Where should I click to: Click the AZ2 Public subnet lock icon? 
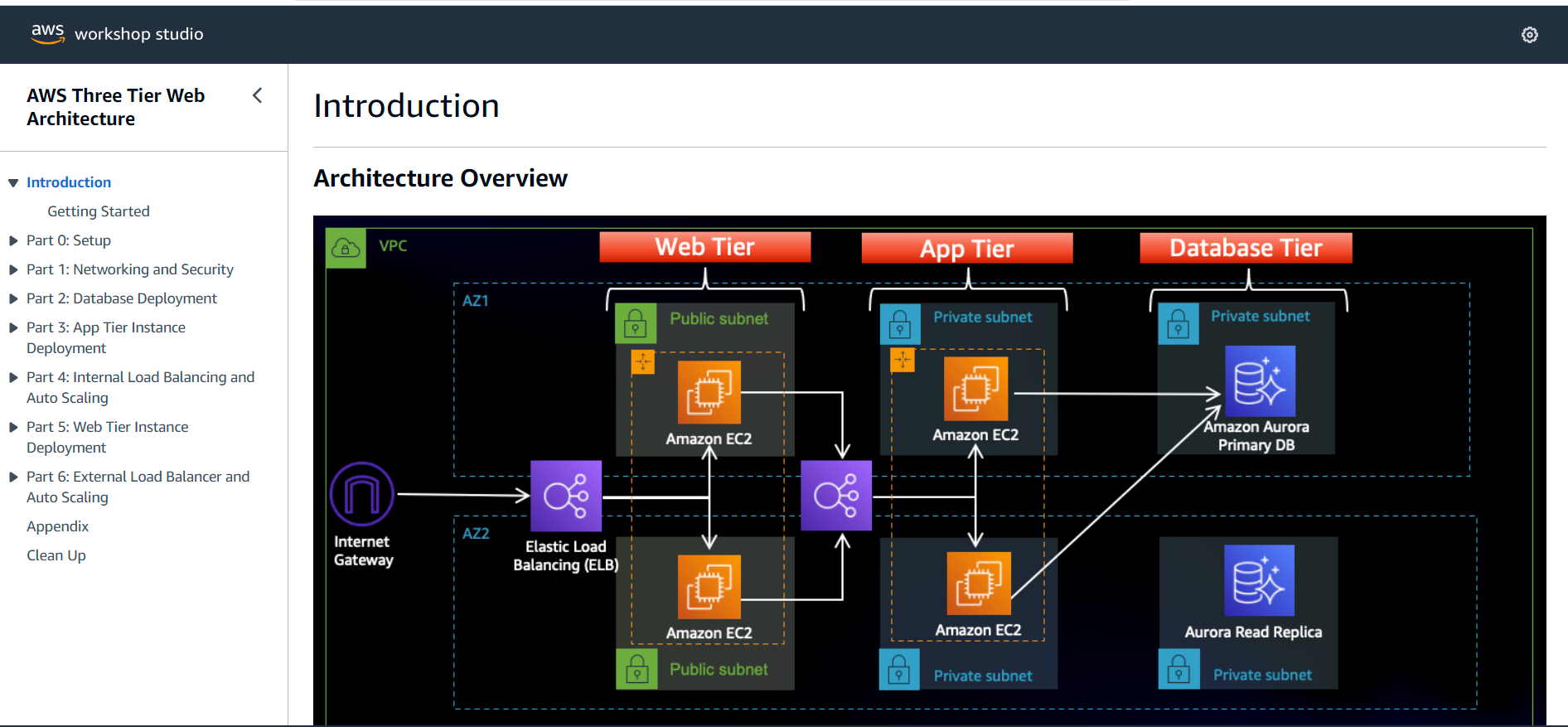click(636, 668)
